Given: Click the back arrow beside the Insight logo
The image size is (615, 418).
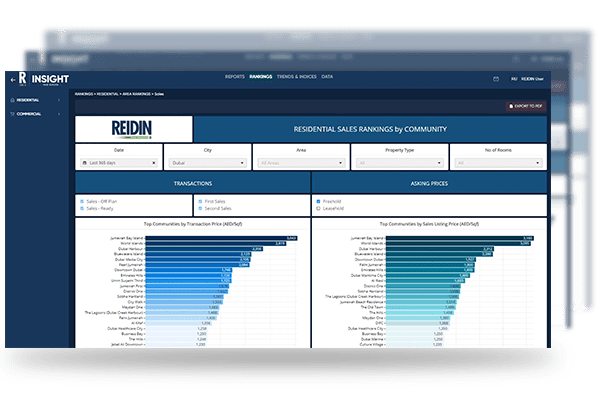Looking at the screenshot, I should (13, 80).
